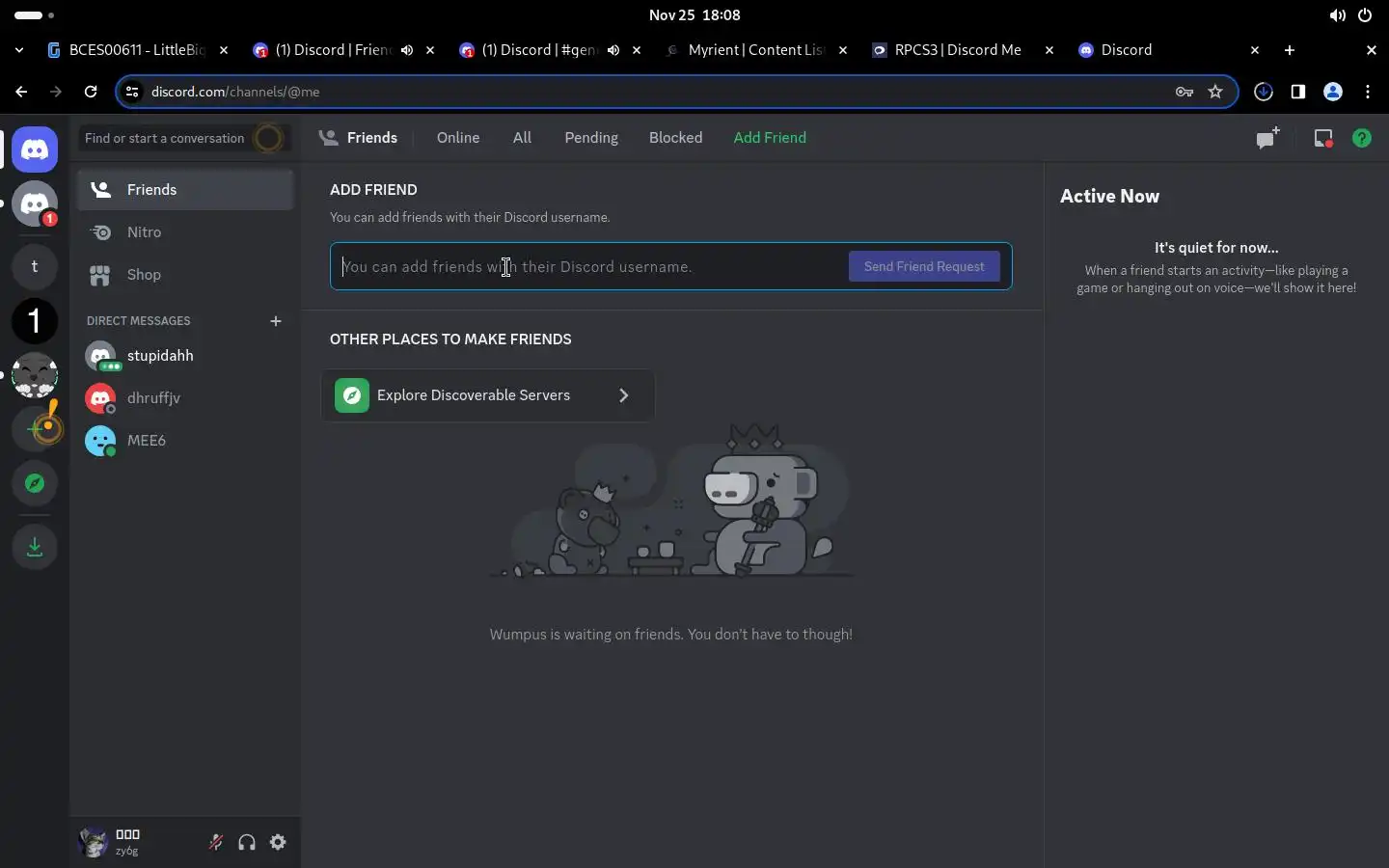The height and width of the screenshot is (868, 1389).
Task: Click user avatar in the bottom panel
Action: tap(94, 842)
